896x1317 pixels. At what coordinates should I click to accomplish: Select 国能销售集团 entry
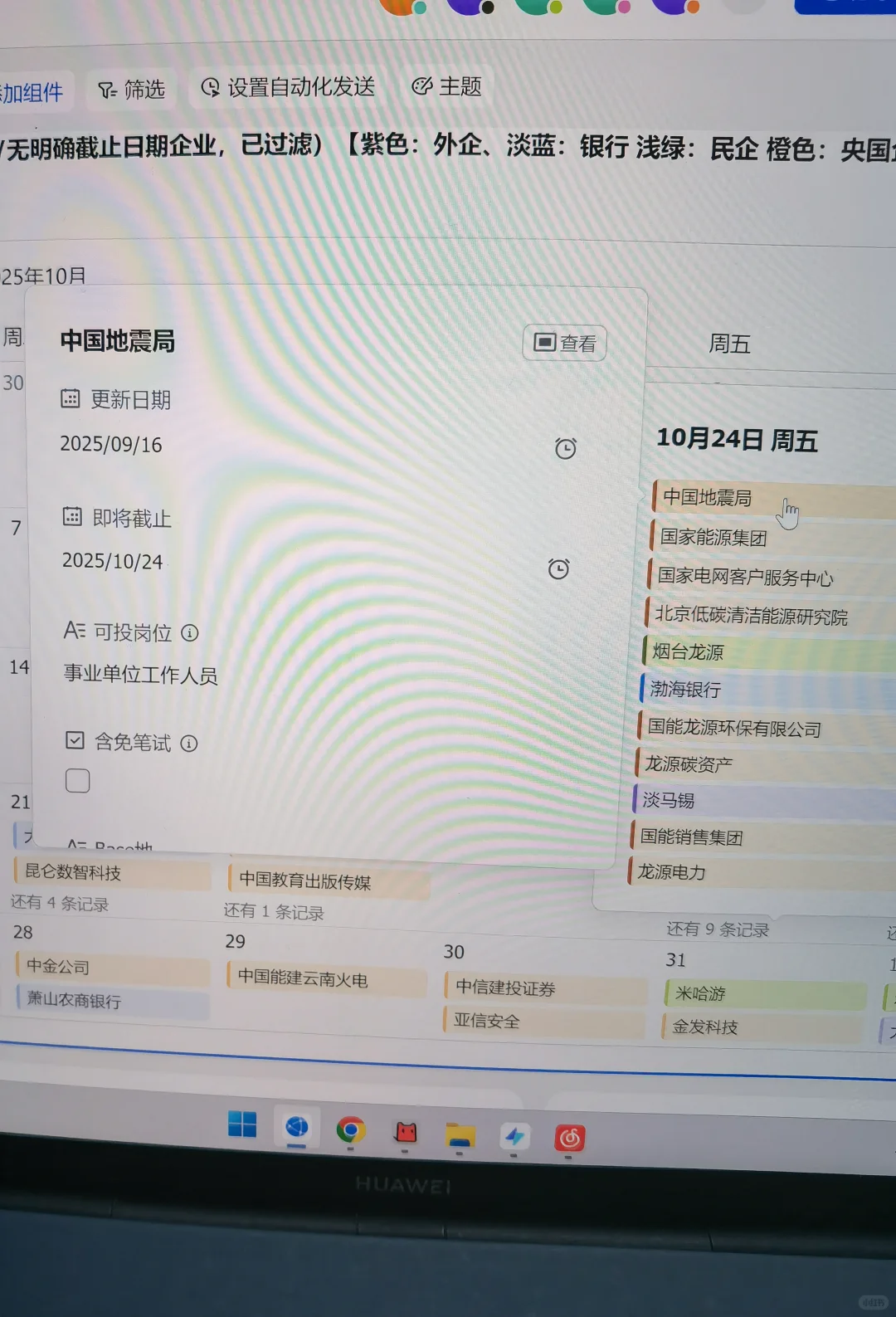tap(762, 837)
